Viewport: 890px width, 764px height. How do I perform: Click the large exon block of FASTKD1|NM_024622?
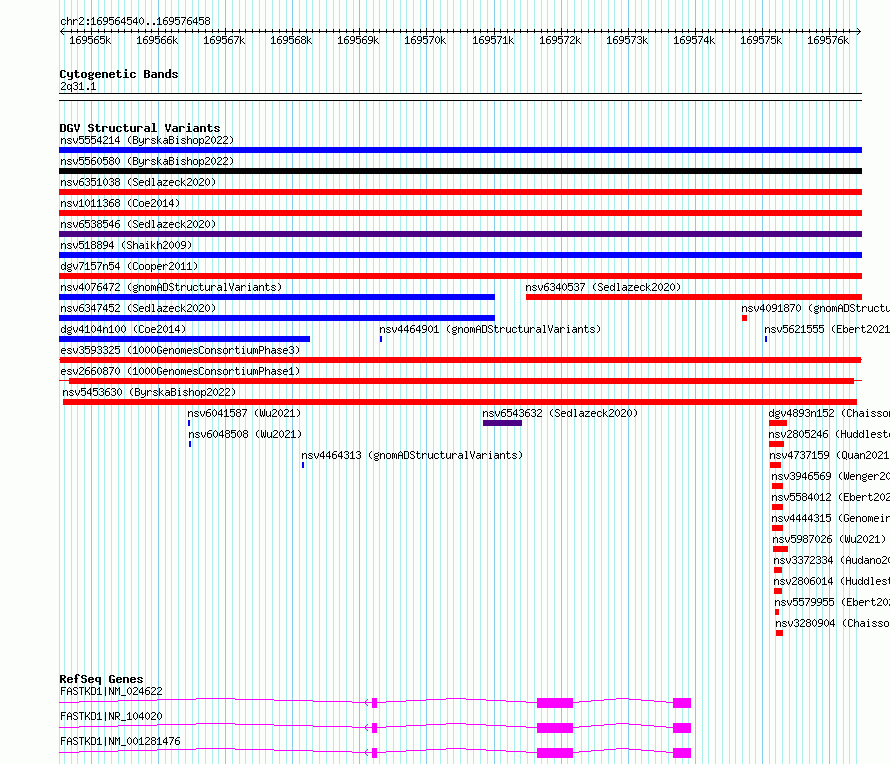[x=555, y=703]
